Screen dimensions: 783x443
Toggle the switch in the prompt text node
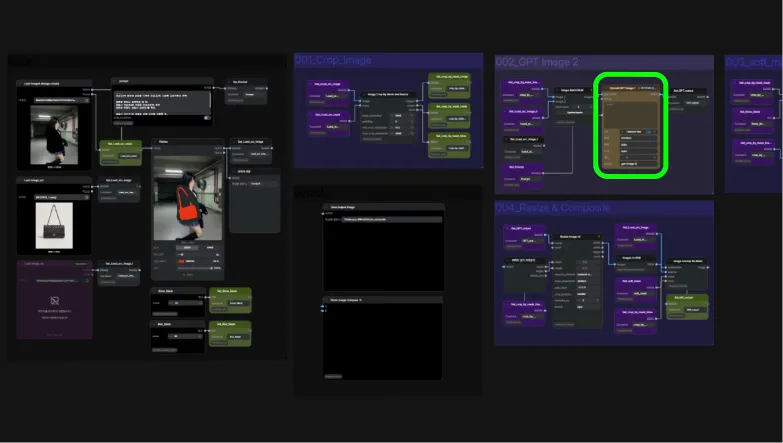[x=207, y=118]
